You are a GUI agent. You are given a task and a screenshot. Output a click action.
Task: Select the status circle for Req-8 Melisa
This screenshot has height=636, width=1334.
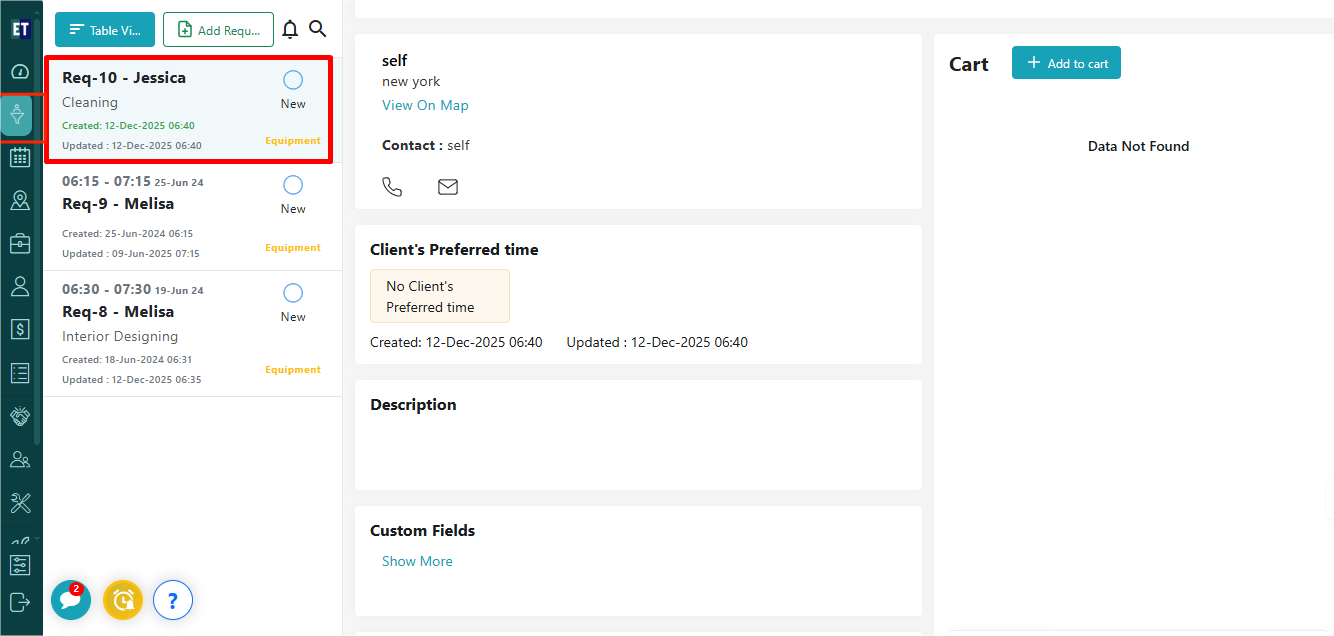pos(293,293)
